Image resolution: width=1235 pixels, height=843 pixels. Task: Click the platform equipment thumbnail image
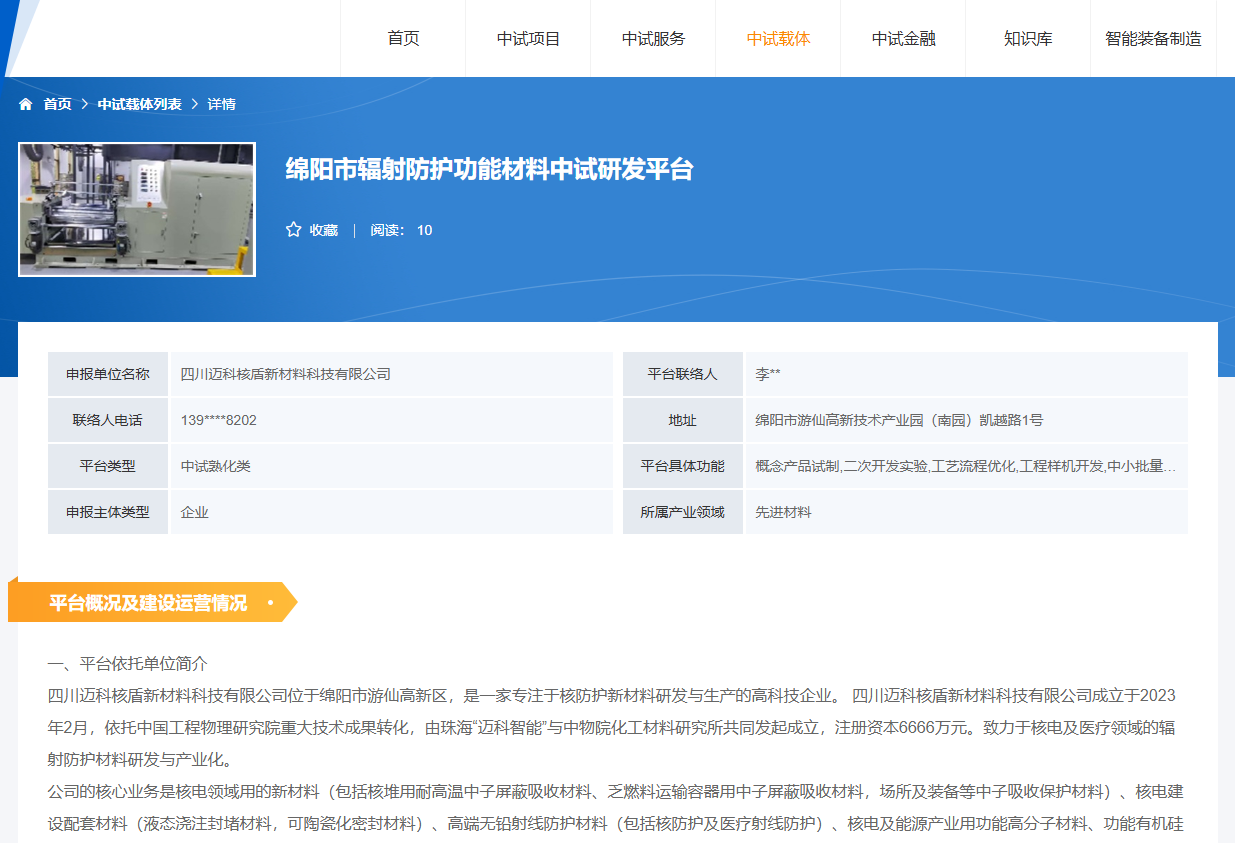[x=137, y=209]
